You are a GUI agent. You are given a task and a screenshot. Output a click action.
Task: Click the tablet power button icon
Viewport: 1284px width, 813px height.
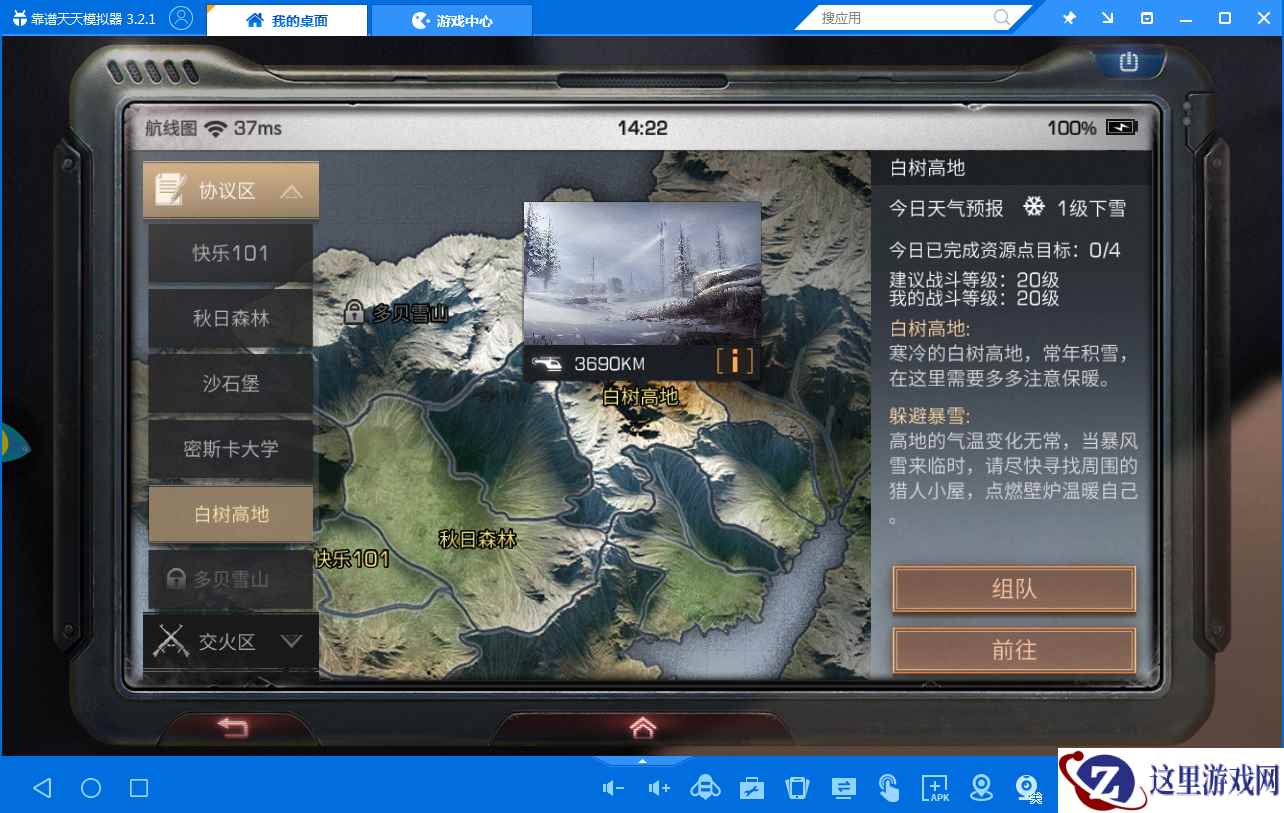point(1129,62)
